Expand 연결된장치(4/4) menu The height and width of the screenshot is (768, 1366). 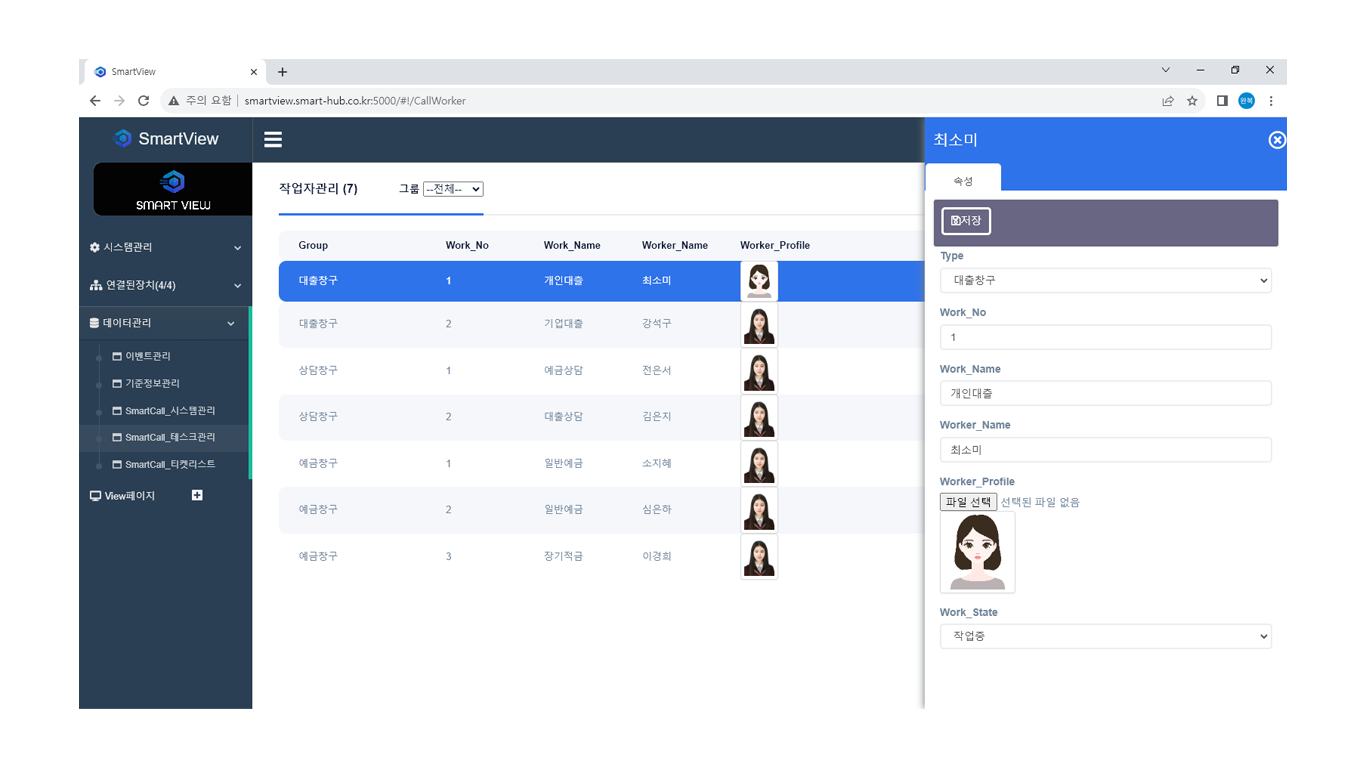165,285
